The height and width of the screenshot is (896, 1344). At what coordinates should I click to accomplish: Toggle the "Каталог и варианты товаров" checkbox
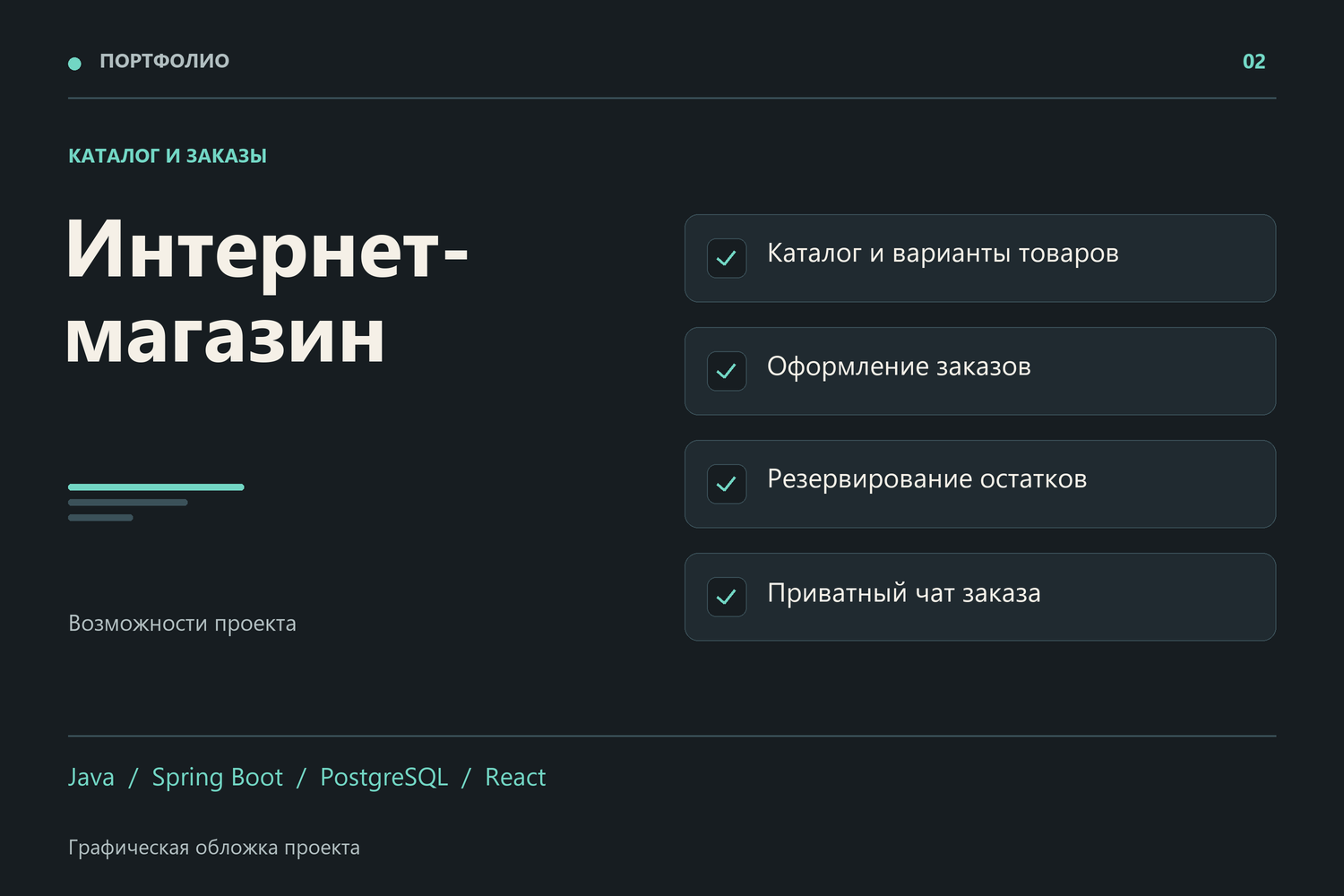click(x=727, y=258)
